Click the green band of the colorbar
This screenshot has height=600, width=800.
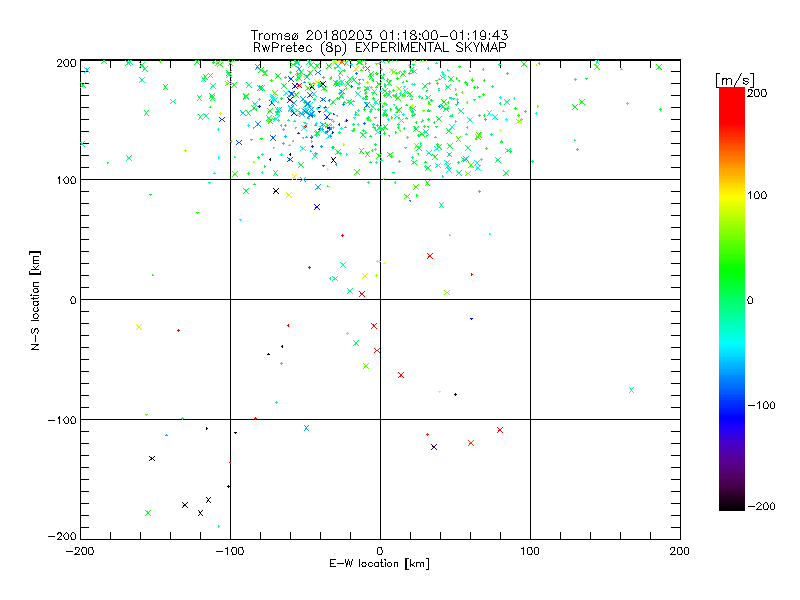click(x=732, y=268)
